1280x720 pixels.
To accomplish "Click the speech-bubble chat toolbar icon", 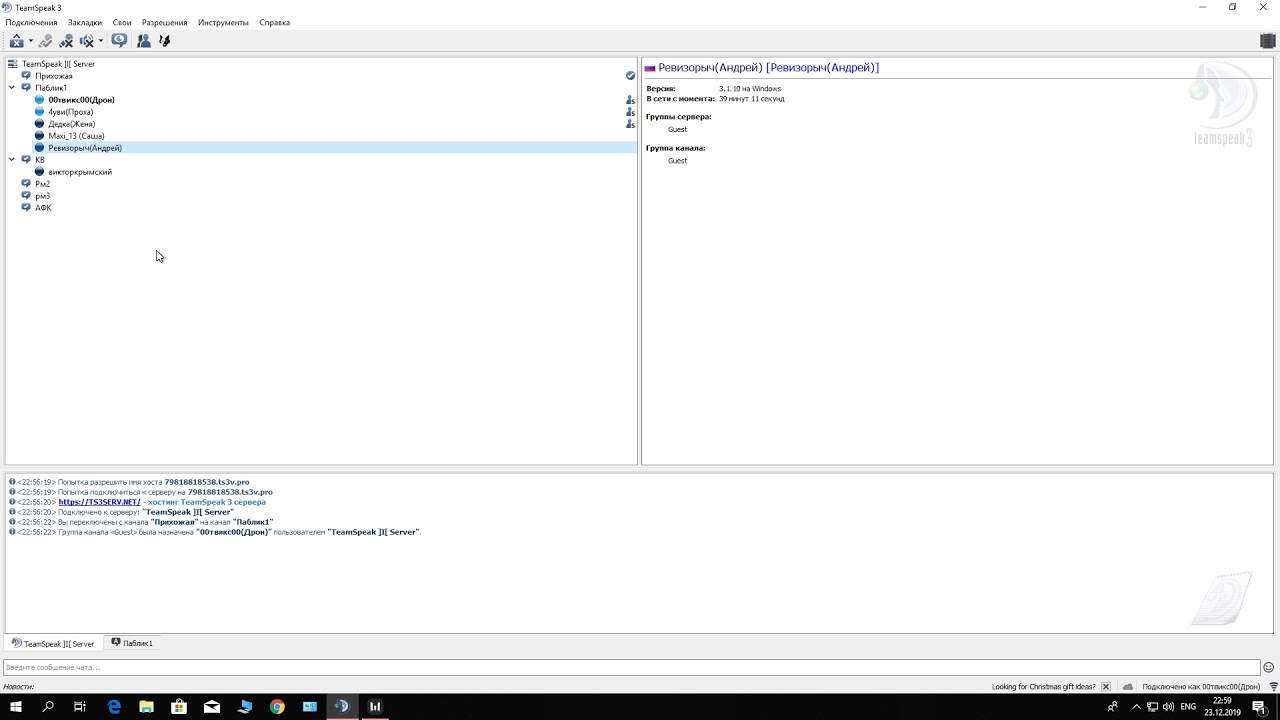I will pyautogui.click(x=119, y=41).
